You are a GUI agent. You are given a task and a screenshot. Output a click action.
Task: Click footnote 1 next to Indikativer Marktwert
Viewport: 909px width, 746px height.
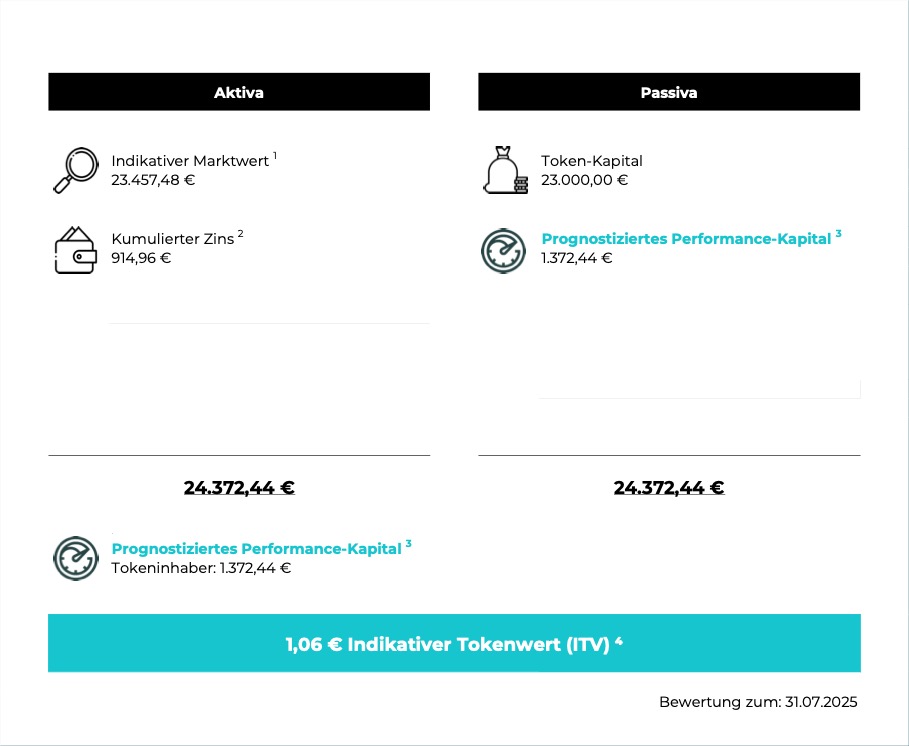pos(275,155)
